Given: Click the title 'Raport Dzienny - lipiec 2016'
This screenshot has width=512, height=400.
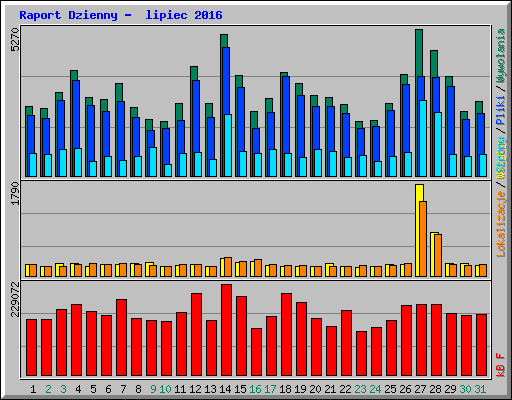Looking at the screenshot, I should pos(121,15).
